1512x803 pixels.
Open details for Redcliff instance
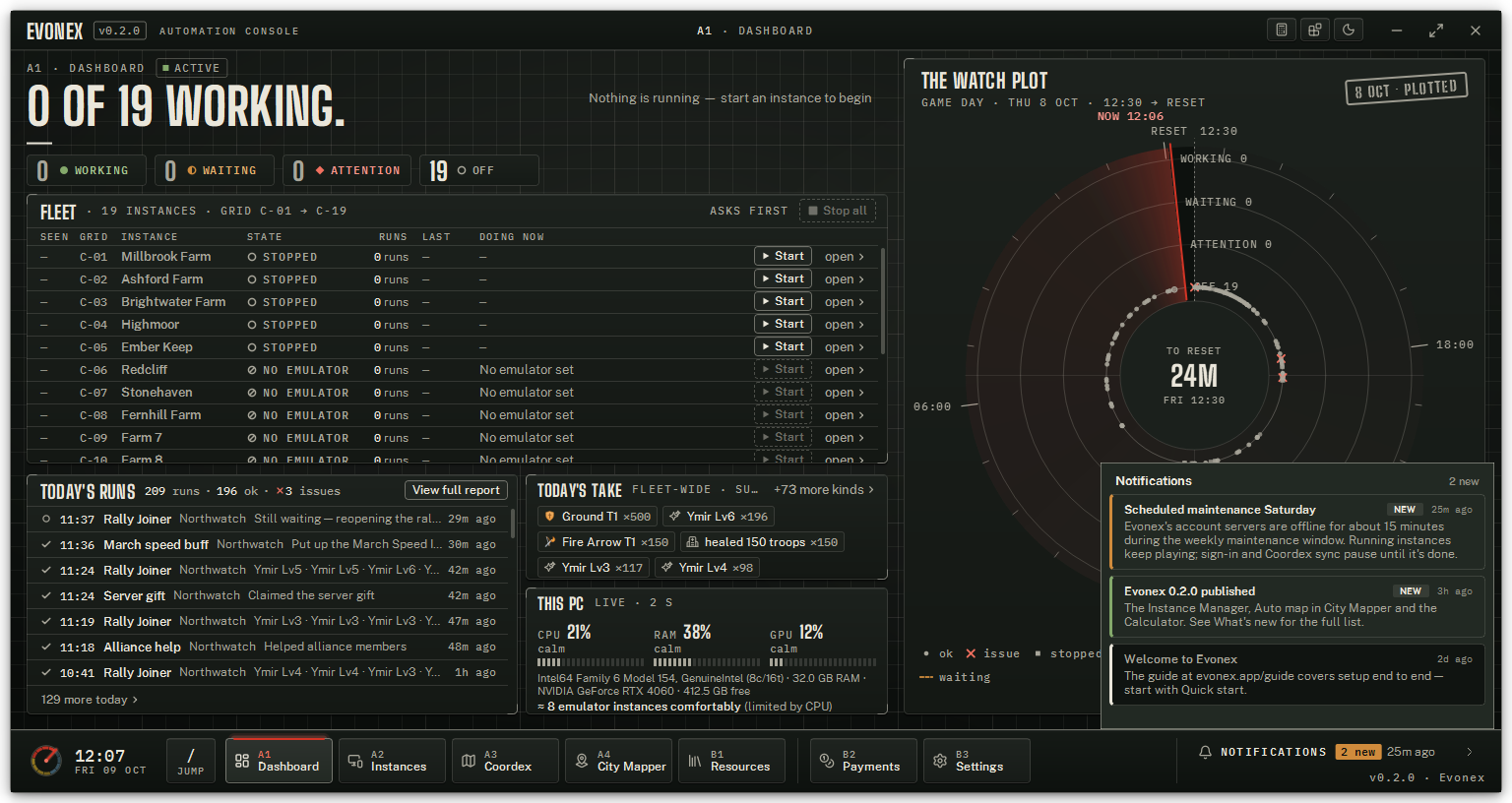point(845,370)
